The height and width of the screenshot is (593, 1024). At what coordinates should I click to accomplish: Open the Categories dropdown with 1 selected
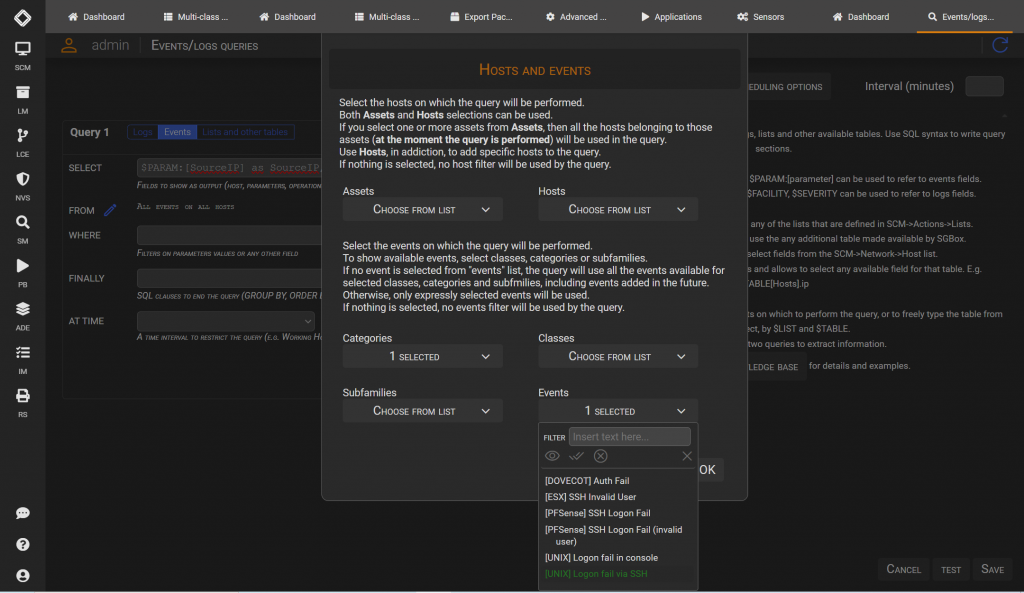[x=422, y=357]
